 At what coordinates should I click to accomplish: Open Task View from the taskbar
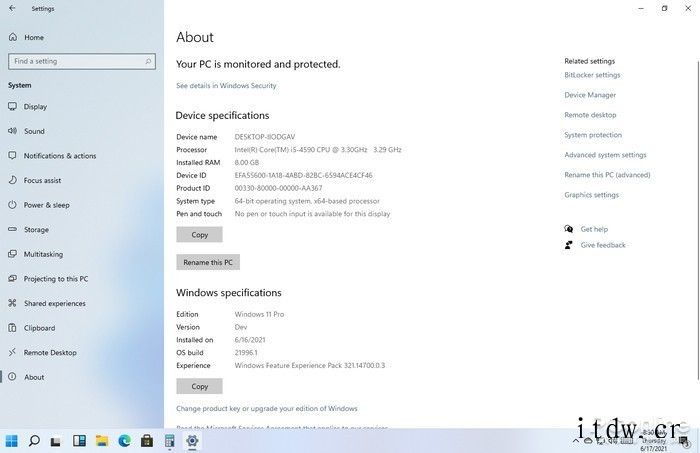pos(56,441)
